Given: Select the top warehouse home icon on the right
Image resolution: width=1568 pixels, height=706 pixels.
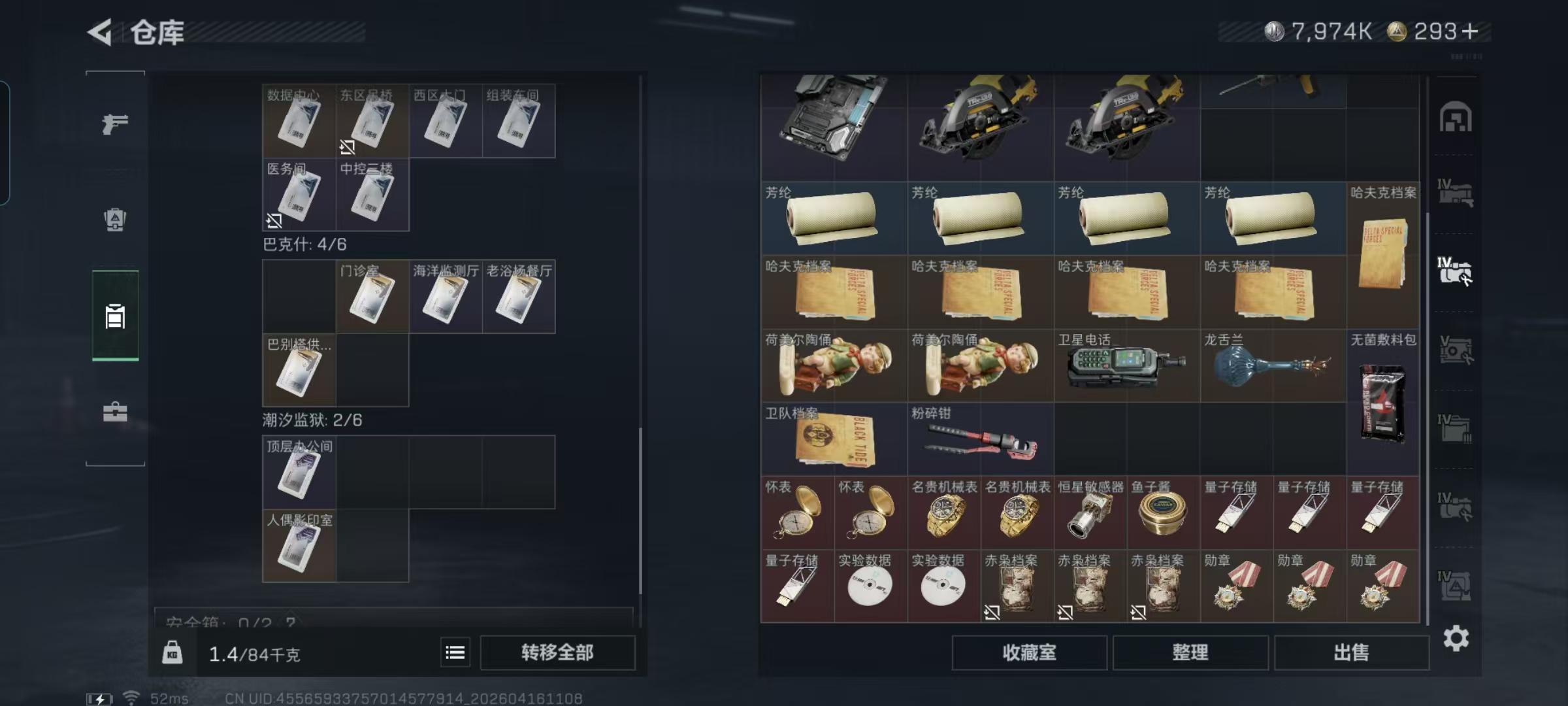Looking at the screenshot, I should (1456, 118).
